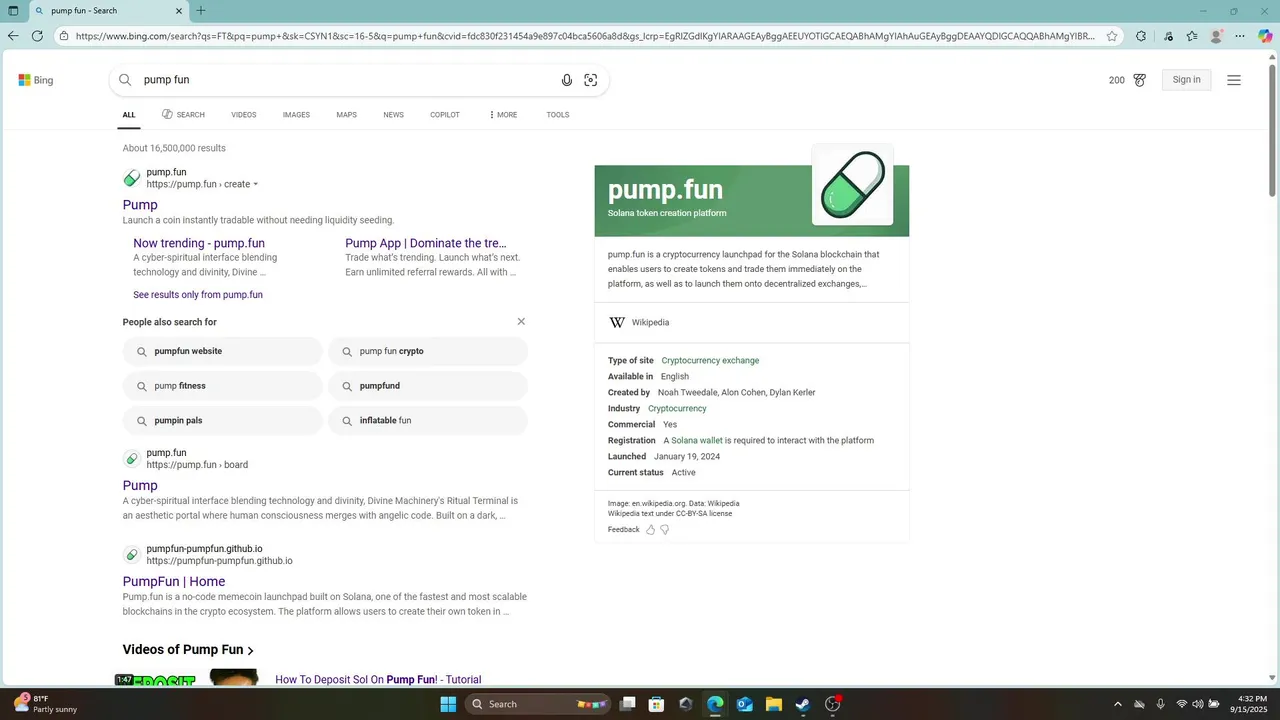Viewport: 1280px width, 720px height.
Task: Click the browser address bar URL
Action: click(x=585, y=36)
